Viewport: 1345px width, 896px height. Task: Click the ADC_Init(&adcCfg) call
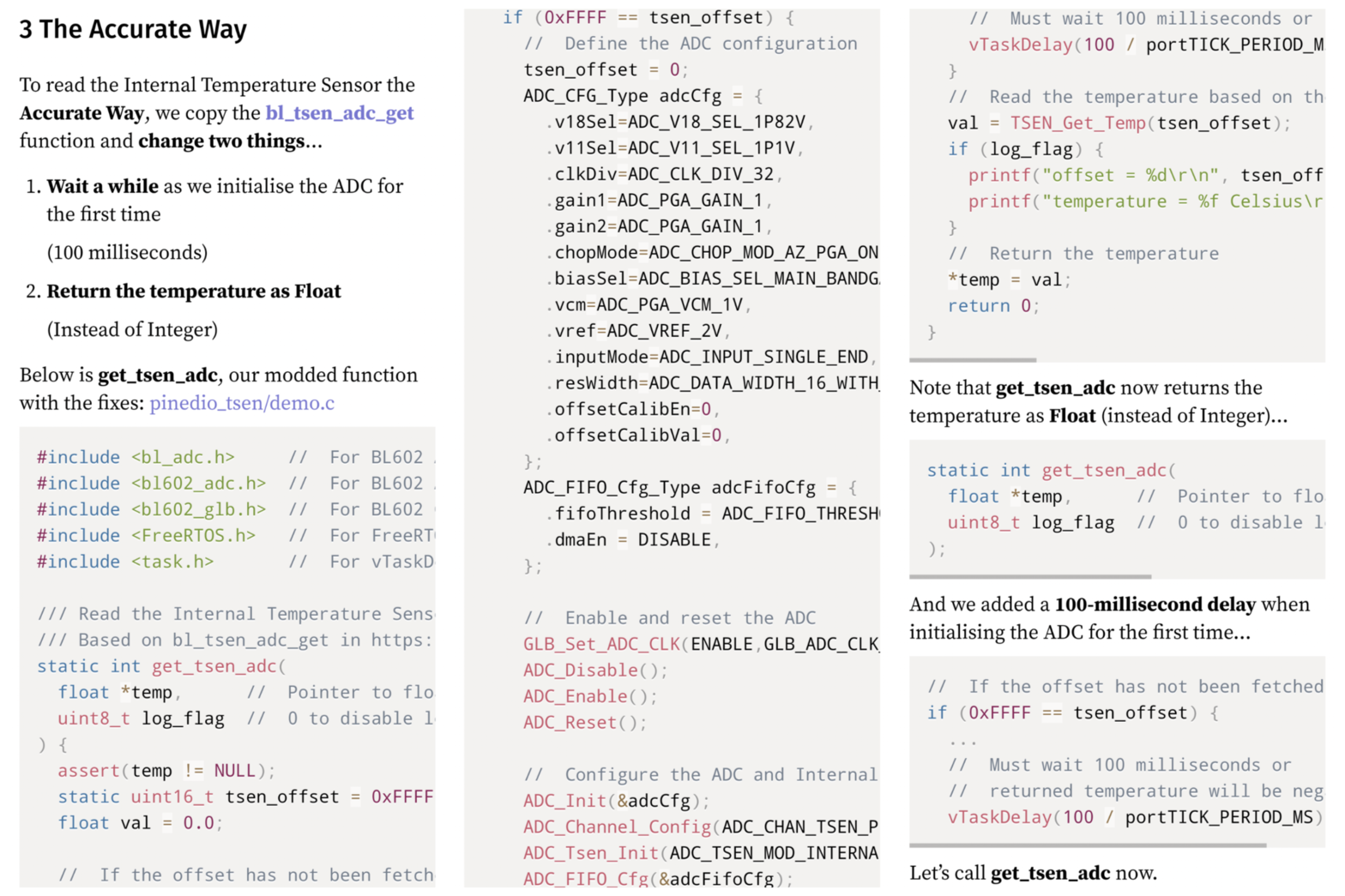tap(616, 801)
